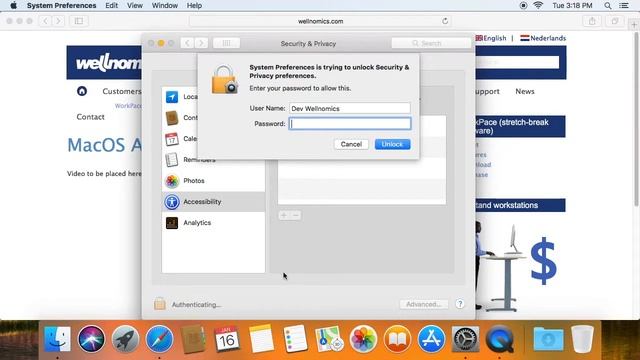Screen dimensions: 640x360
Task: Select the Reminders icon in privacy list
Action: [172, 160]
